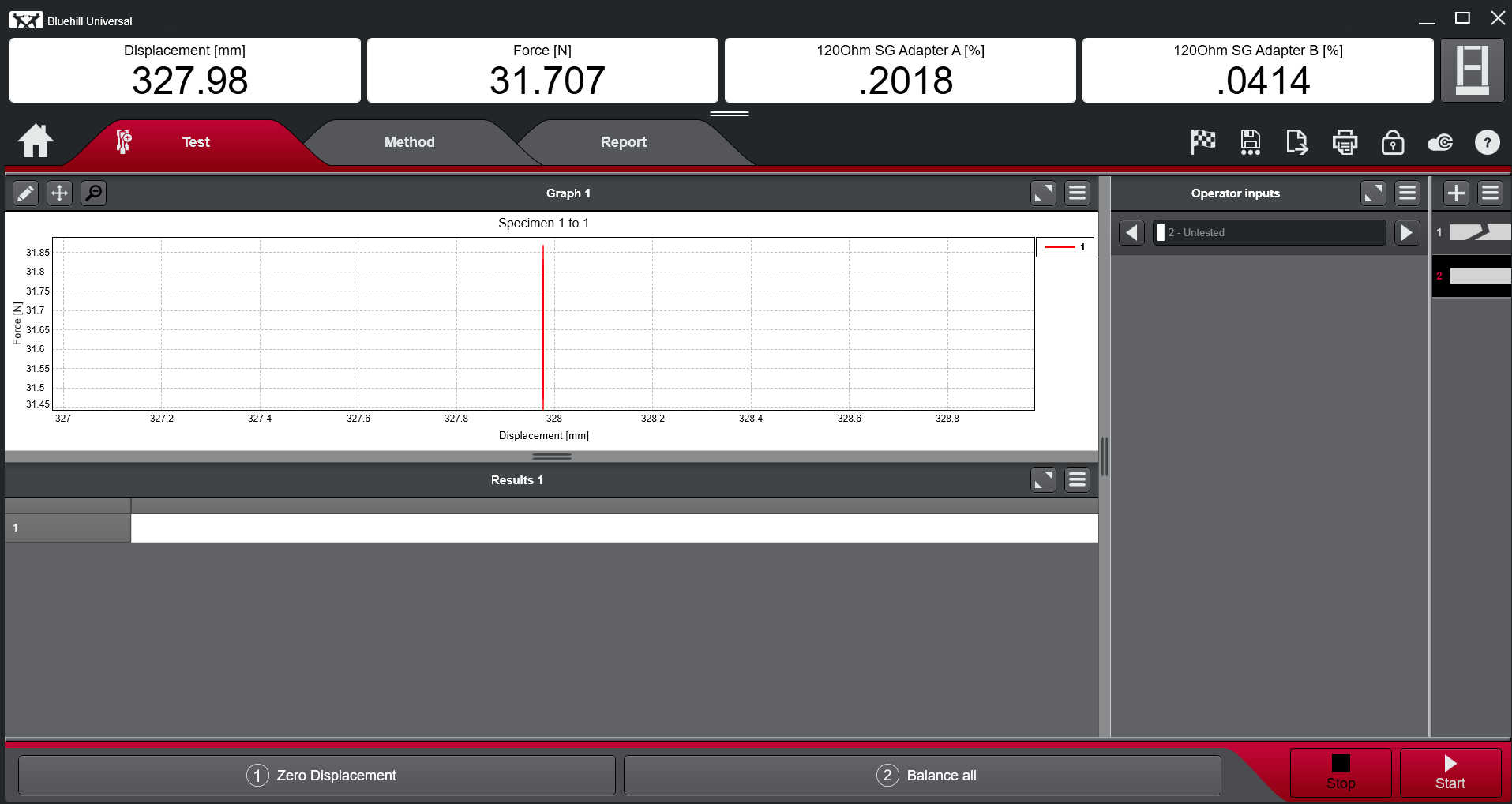The image size is (1512, 804).
Task: Open the load frame status icon
Action: (1472, 70)
